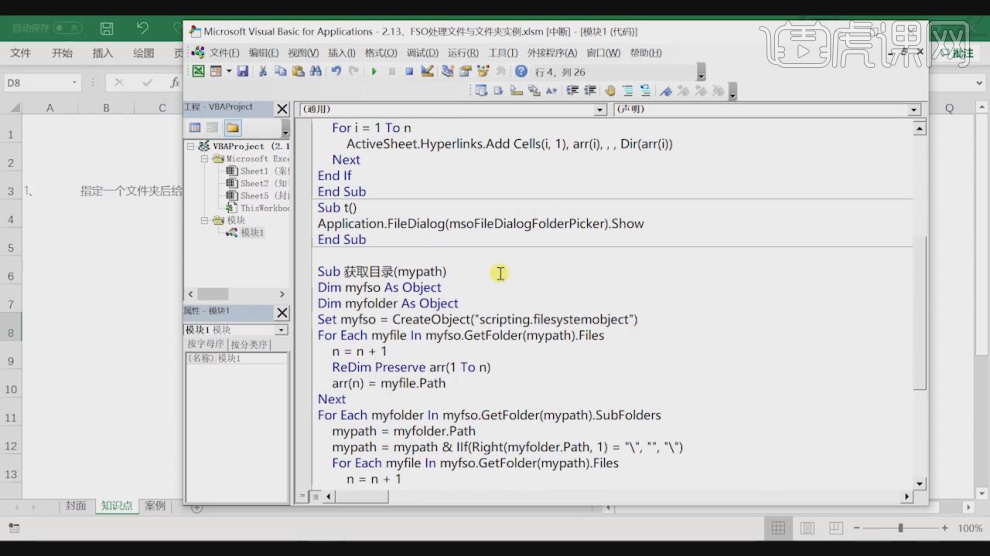Viewport: 990px width, 556px height.
Task: Switch to the 案例 sheet tab in Excel
Action: coord(155,506)
